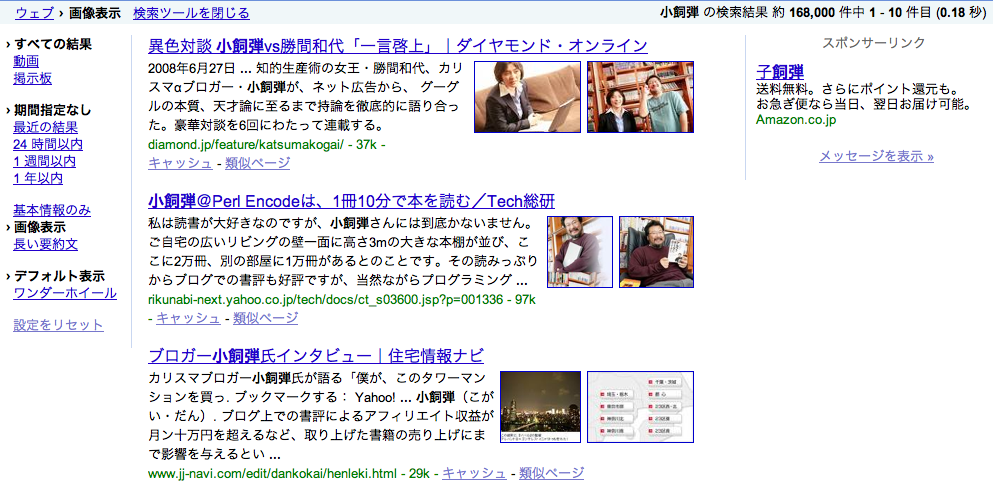This screenshot has height=481, width=993.
Task: Click the 期間指定なし heading
Action: pyautogui.click(x=53, y=111)
